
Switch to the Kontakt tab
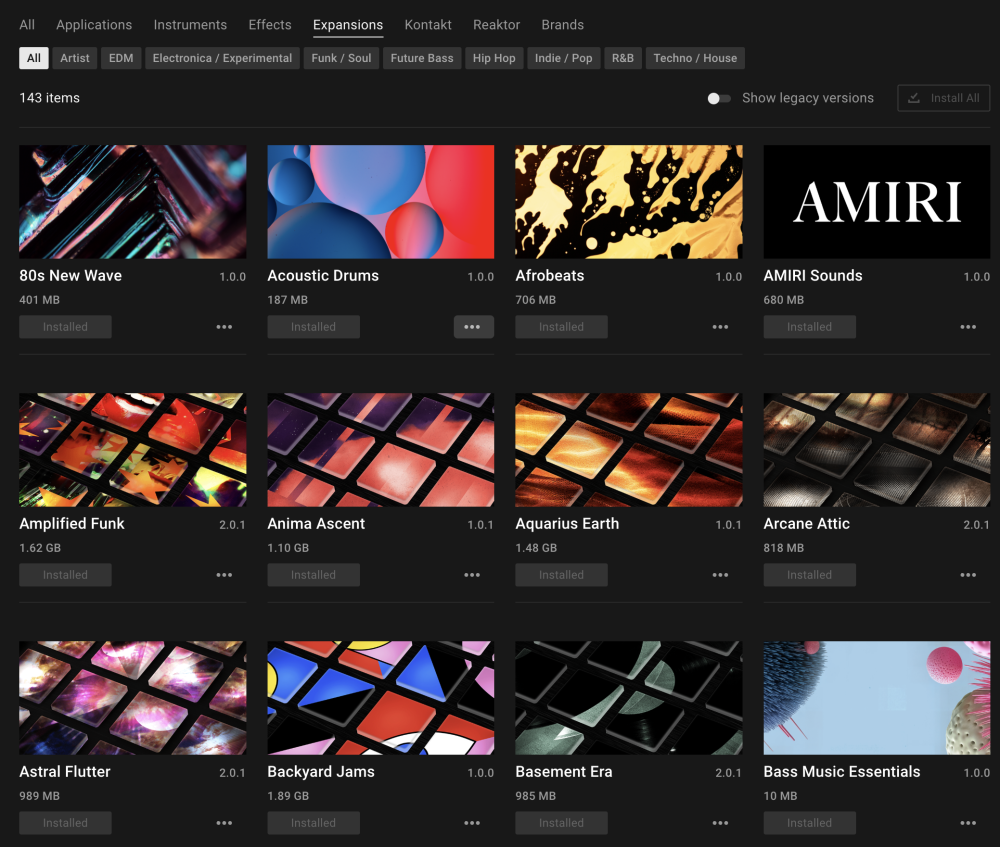pos(428,25)
